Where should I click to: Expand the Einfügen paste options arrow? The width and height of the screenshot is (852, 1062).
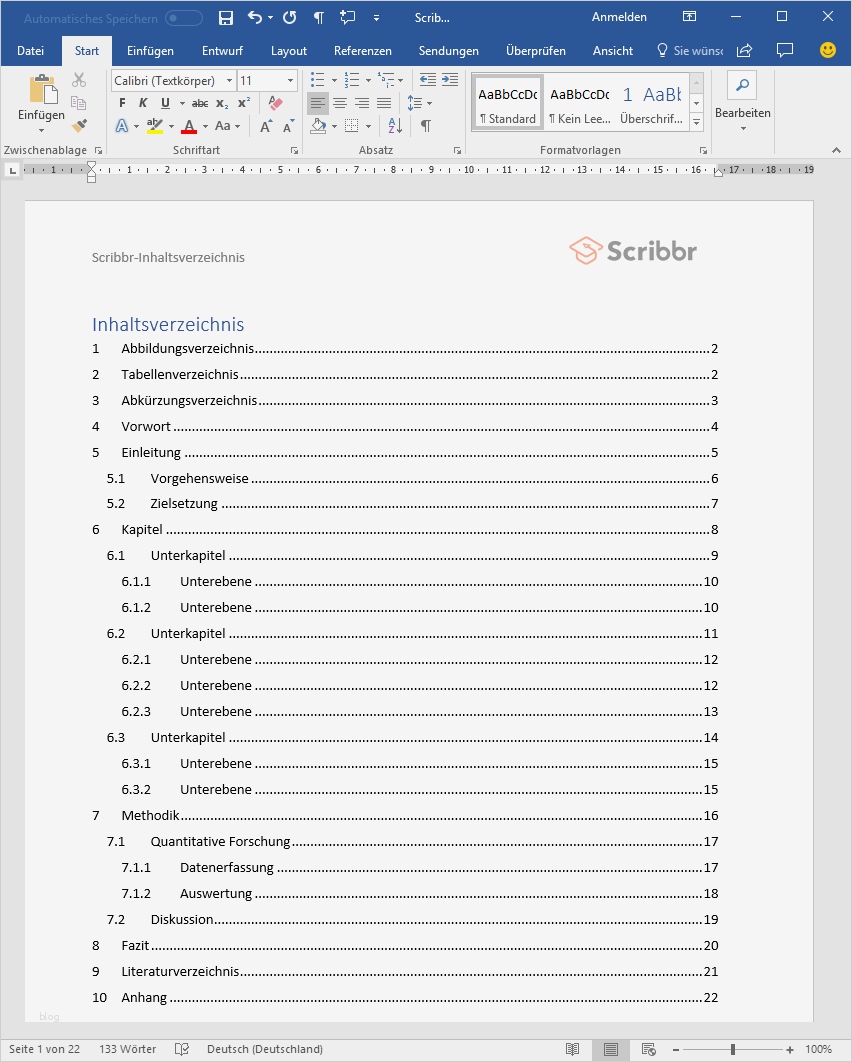[41, 130]
